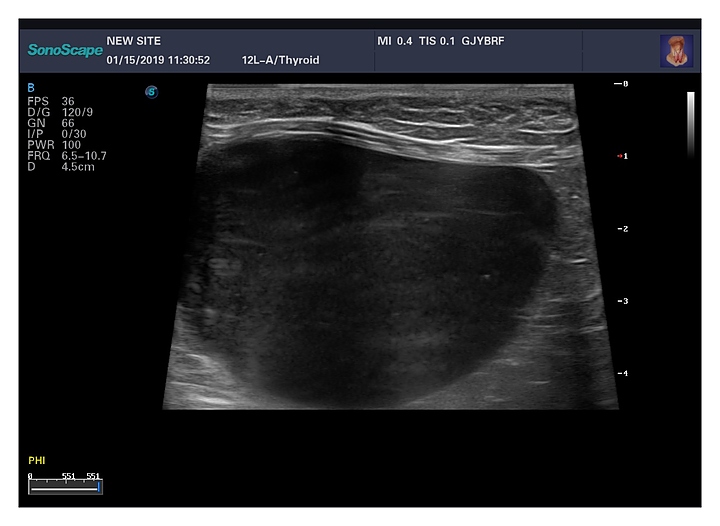Click the grayscale bar on right side
720x526 pixels.
690,125
